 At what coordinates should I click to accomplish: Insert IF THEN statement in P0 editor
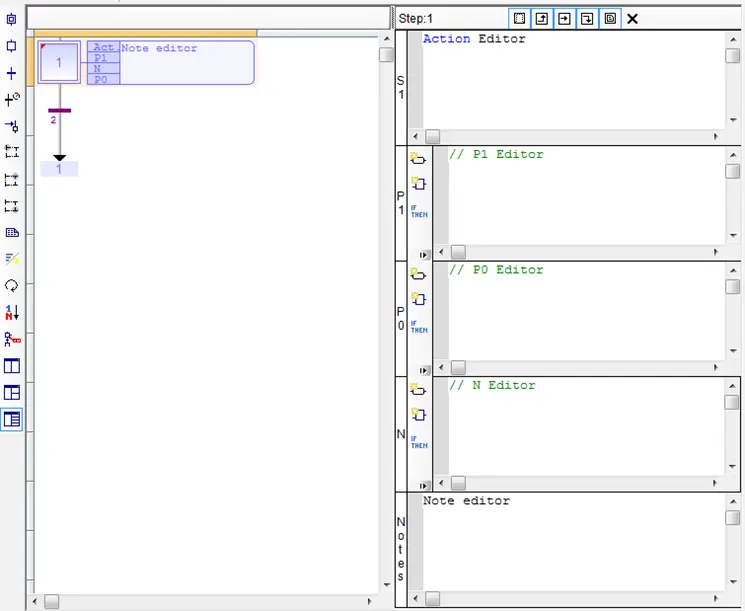pyautogui.click(x=419, y=327)
